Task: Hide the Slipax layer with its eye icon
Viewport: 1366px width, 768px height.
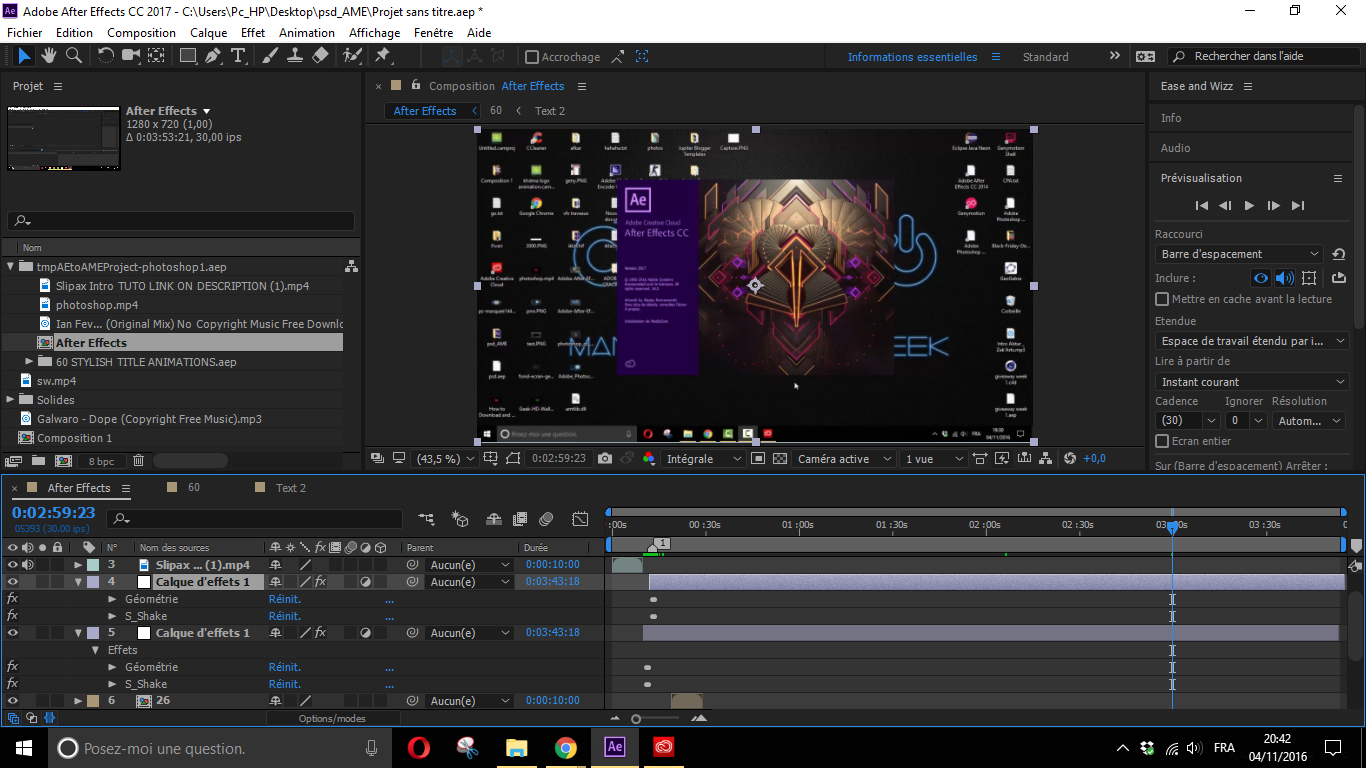Action: pyautogui.click(x=13, y=565)
